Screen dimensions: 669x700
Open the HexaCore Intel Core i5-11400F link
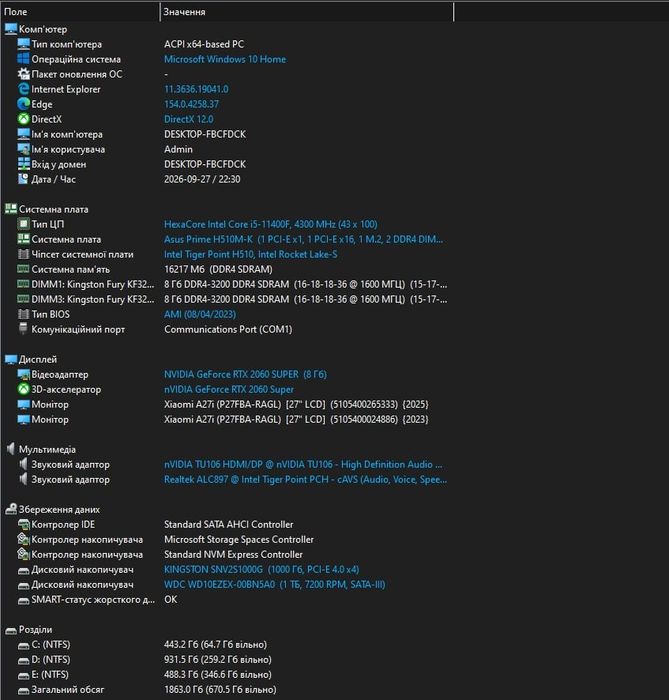tap(270, 224)
